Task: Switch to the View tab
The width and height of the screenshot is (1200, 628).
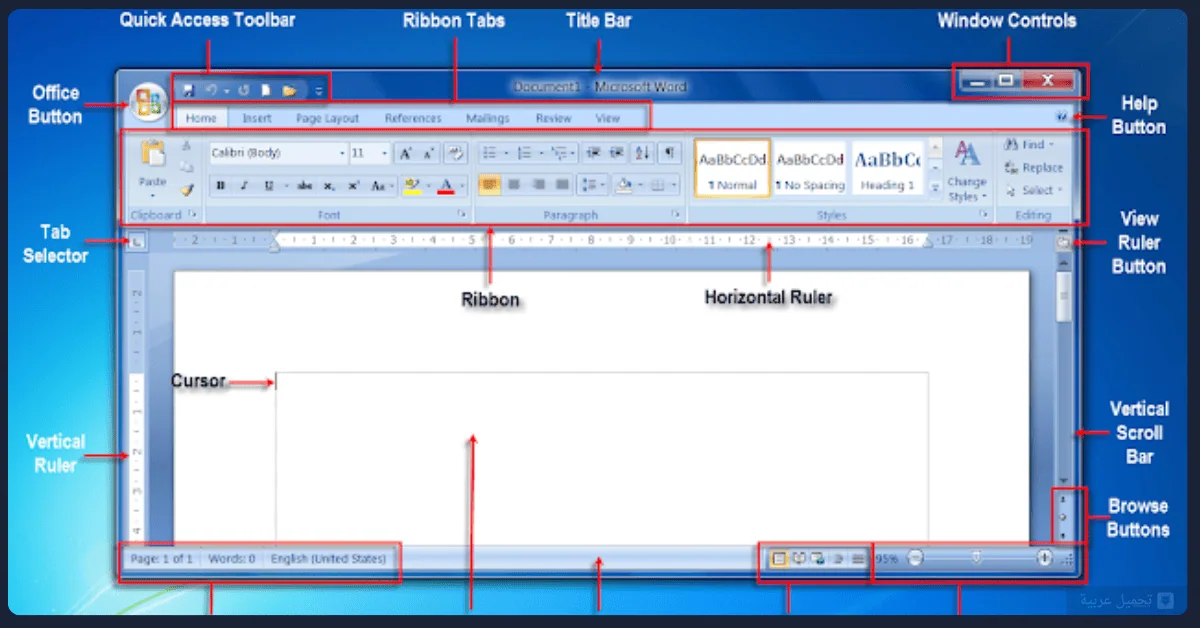Action: coord(608,118)
